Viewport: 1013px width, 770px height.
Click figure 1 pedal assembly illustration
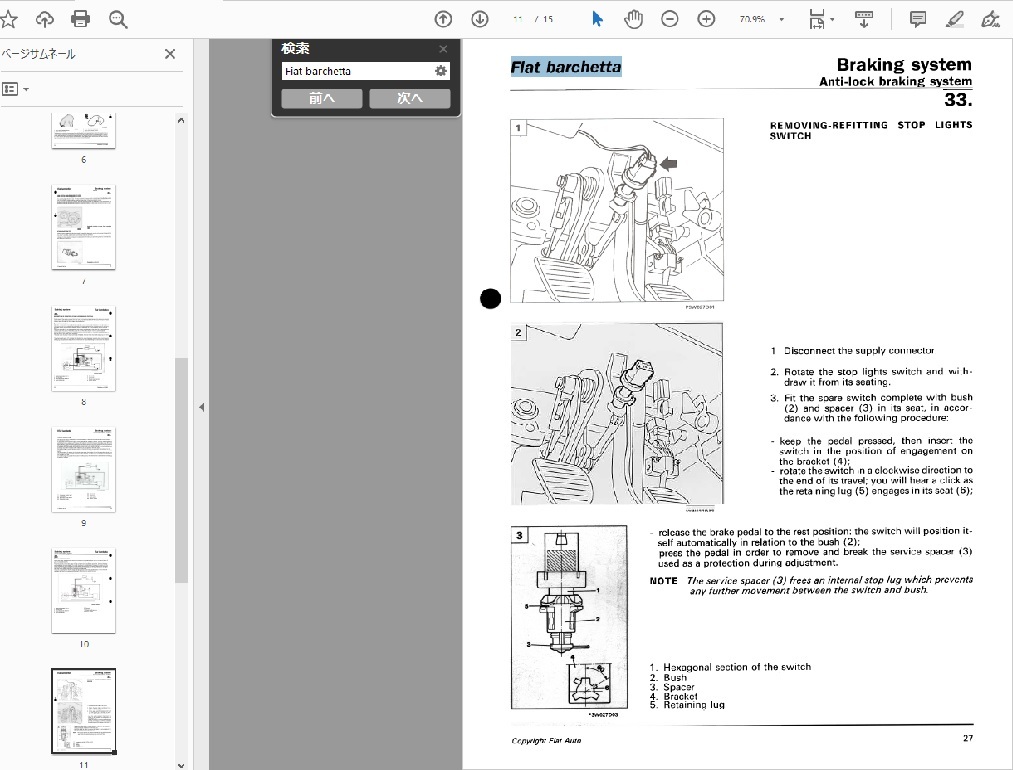(x=617, y=210)
